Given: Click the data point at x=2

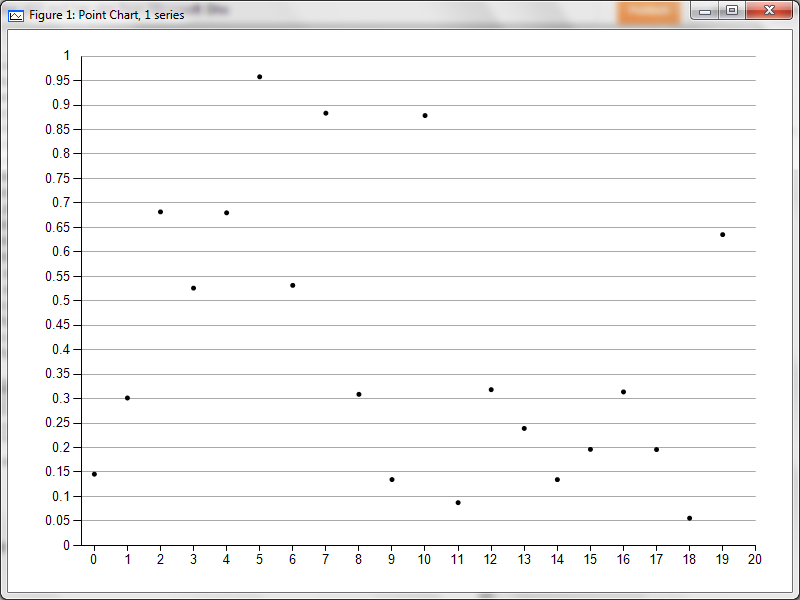Looking at the screenshot, I should point(161,212).
